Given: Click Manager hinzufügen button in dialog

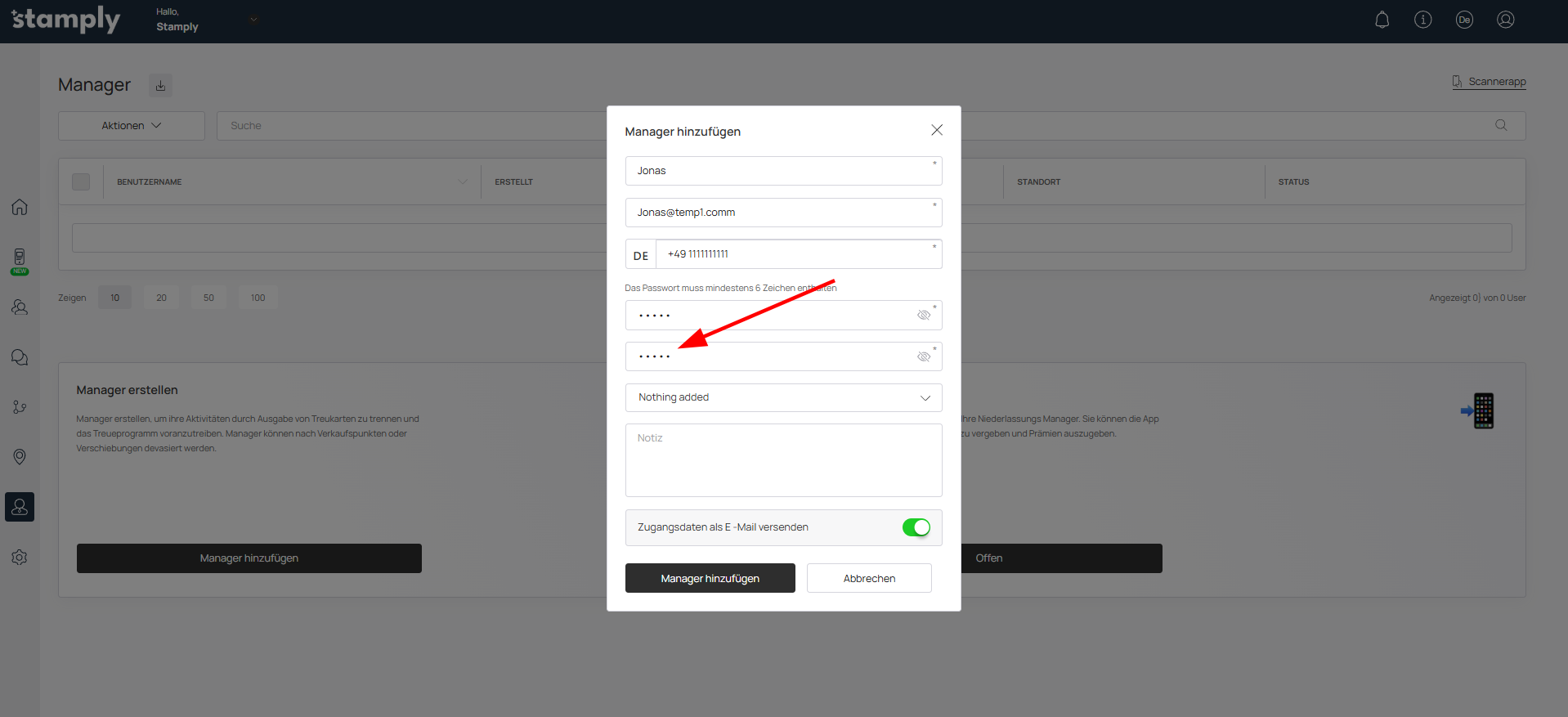Looking at the screenshot, I should click(710, 578).
